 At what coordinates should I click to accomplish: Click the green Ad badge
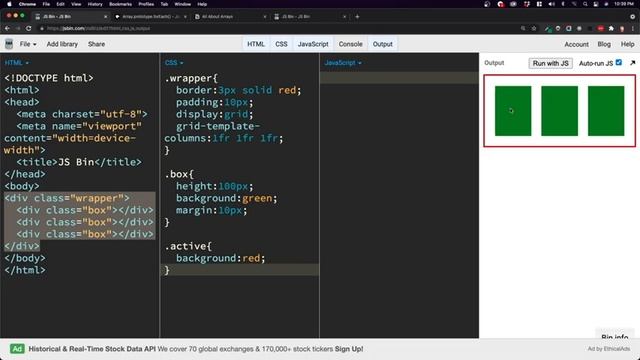(17, 349)
